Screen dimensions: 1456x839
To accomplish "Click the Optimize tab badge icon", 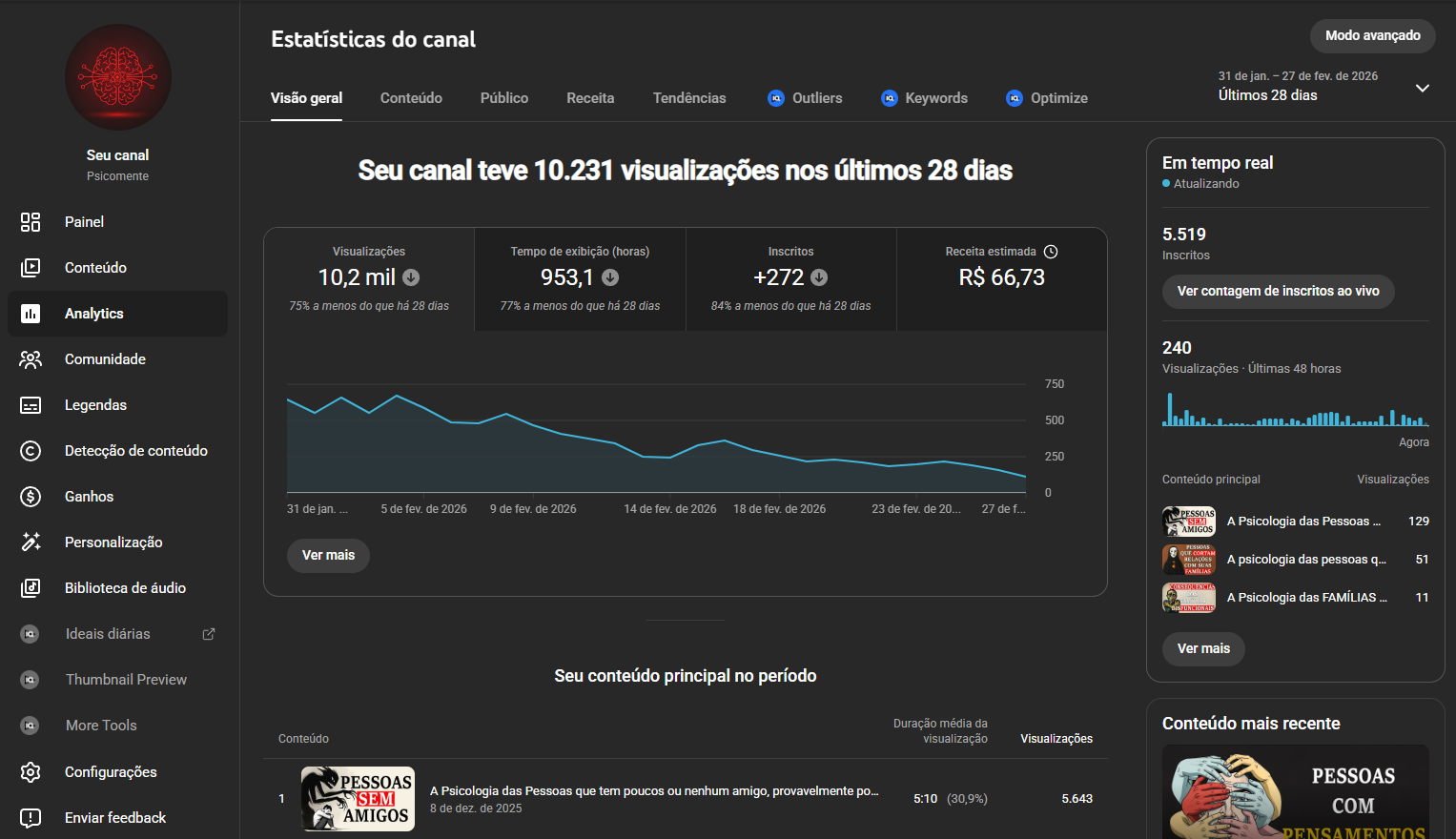I will click(x=1015, y=98).
